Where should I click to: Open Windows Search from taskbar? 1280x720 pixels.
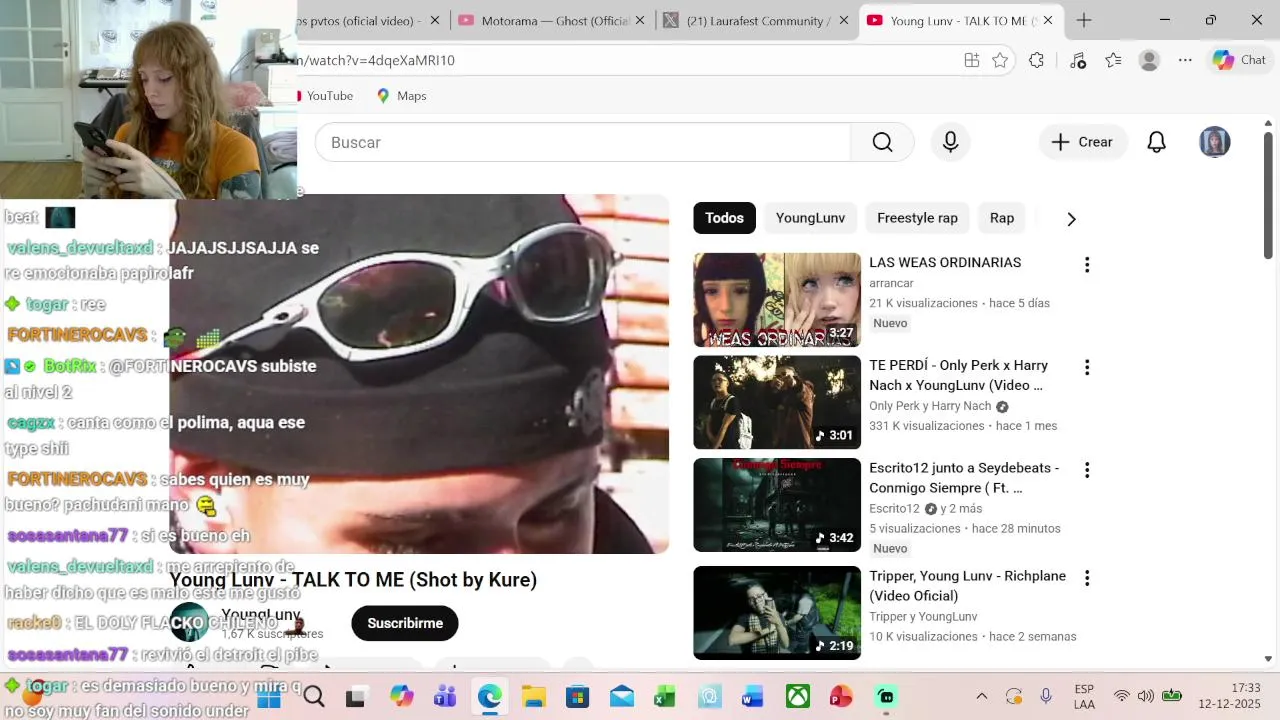tap(314, 697)
